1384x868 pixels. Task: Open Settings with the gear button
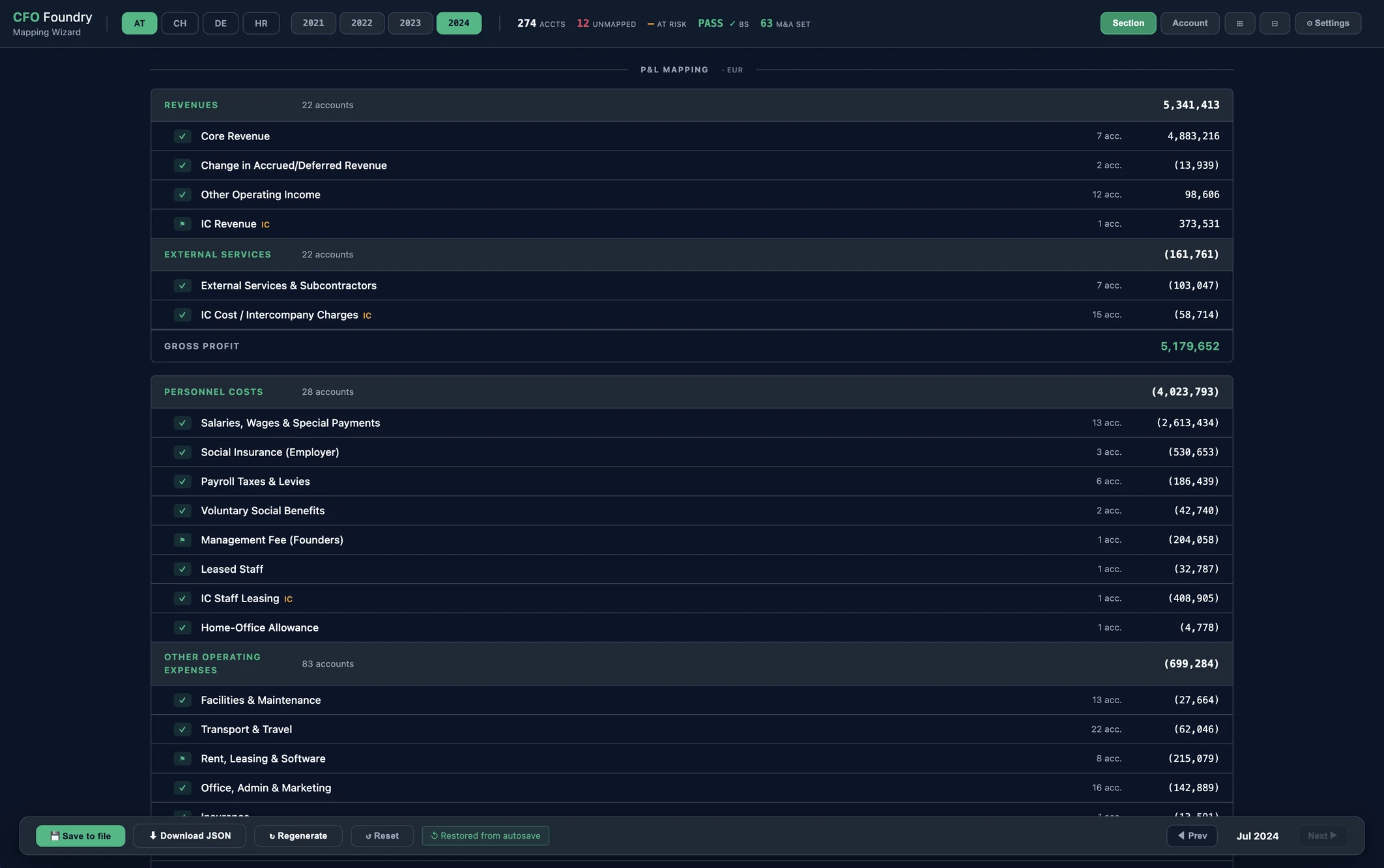pyautogui.click(x=1328, y=23)
